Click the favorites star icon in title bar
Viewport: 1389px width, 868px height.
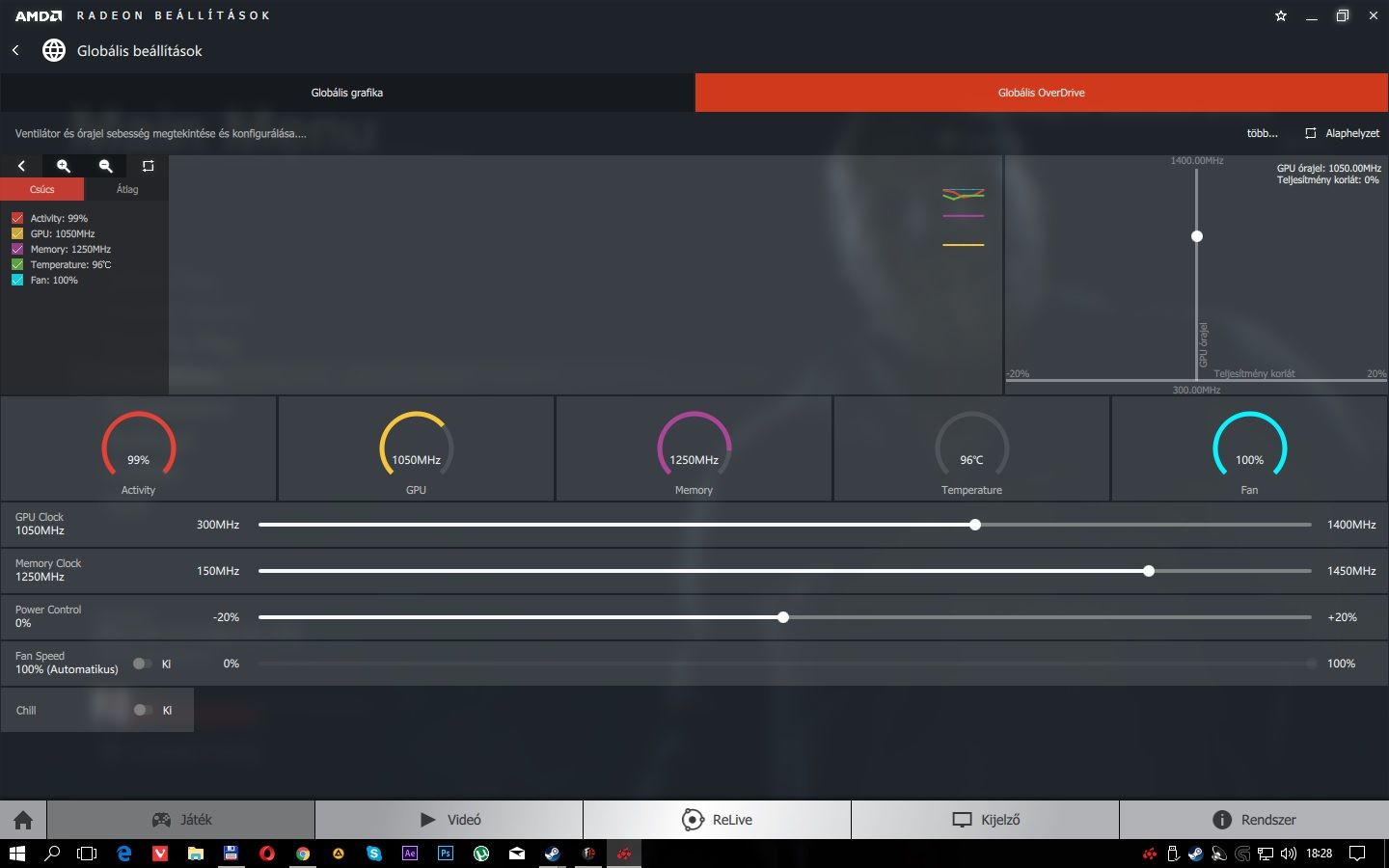point(1281,15)
